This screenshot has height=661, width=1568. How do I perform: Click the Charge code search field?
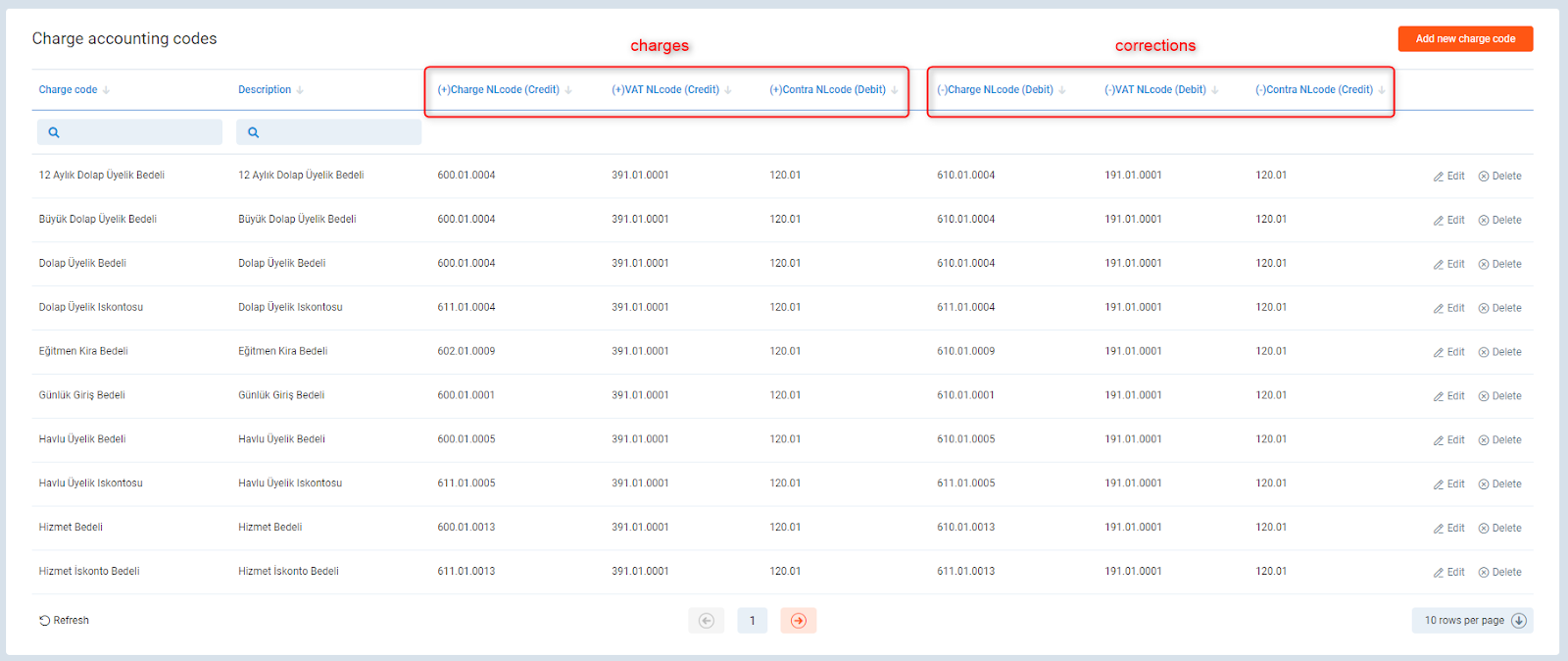(129, 132)
